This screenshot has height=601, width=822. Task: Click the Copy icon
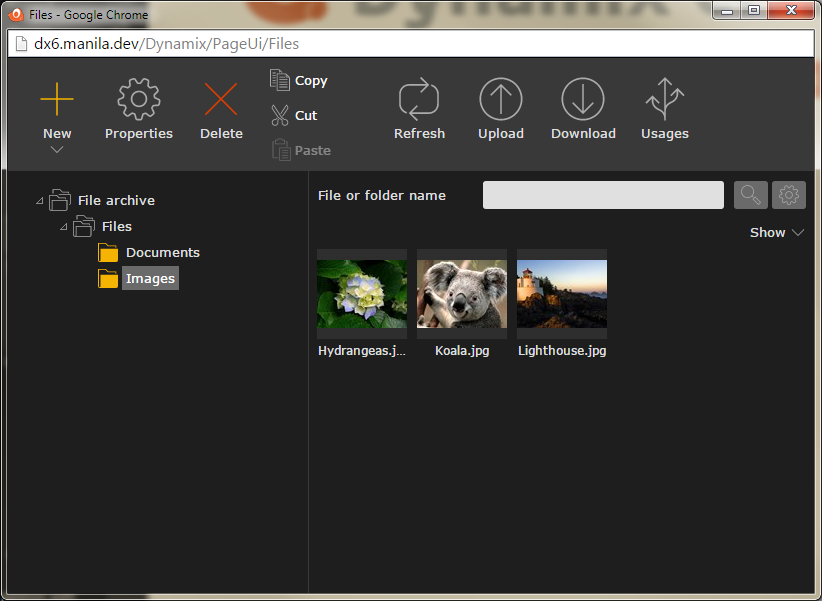[x=281, y=81]
